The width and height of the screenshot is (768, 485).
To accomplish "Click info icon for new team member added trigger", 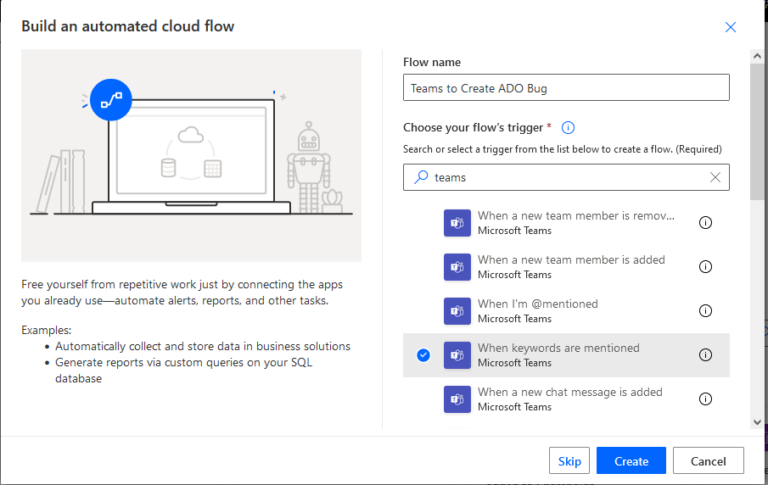I will click(x=705, y=267).
